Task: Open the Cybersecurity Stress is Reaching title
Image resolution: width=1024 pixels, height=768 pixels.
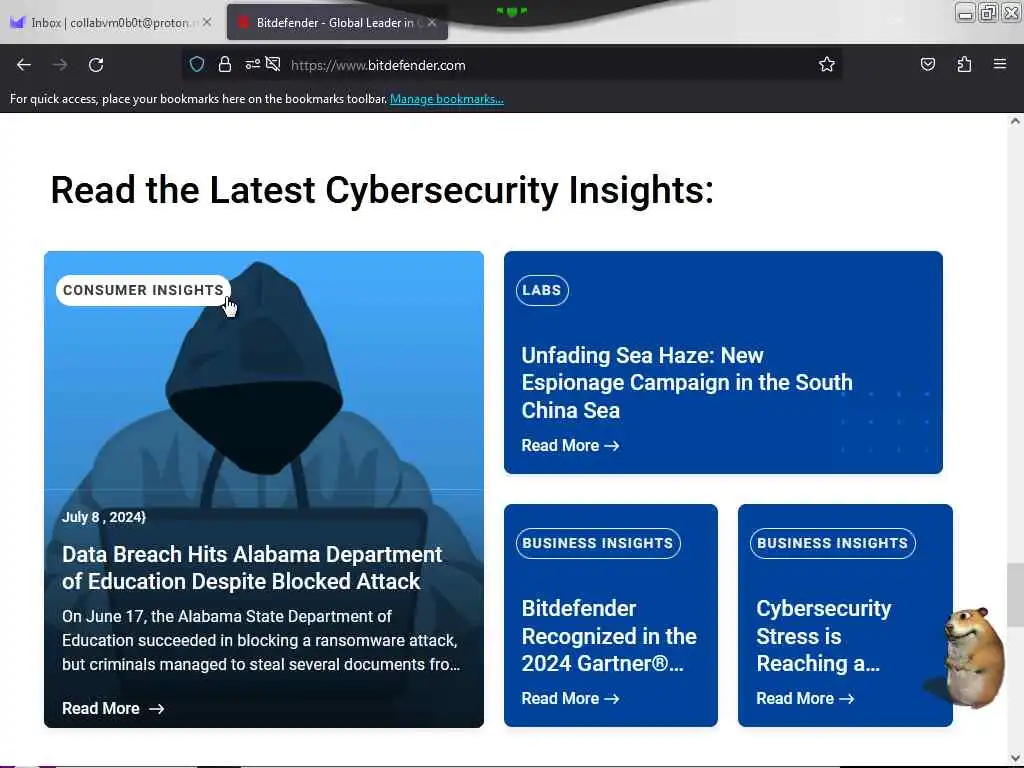Action: point(824,636)
